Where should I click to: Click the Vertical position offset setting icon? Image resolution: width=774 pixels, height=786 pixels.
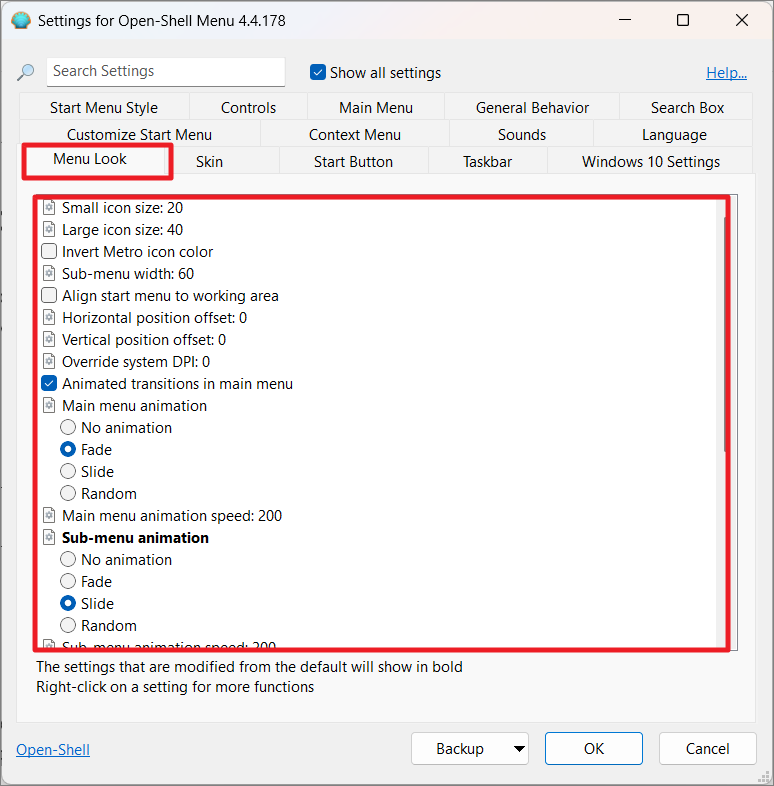pyautogui.click(x=49, y=339)
